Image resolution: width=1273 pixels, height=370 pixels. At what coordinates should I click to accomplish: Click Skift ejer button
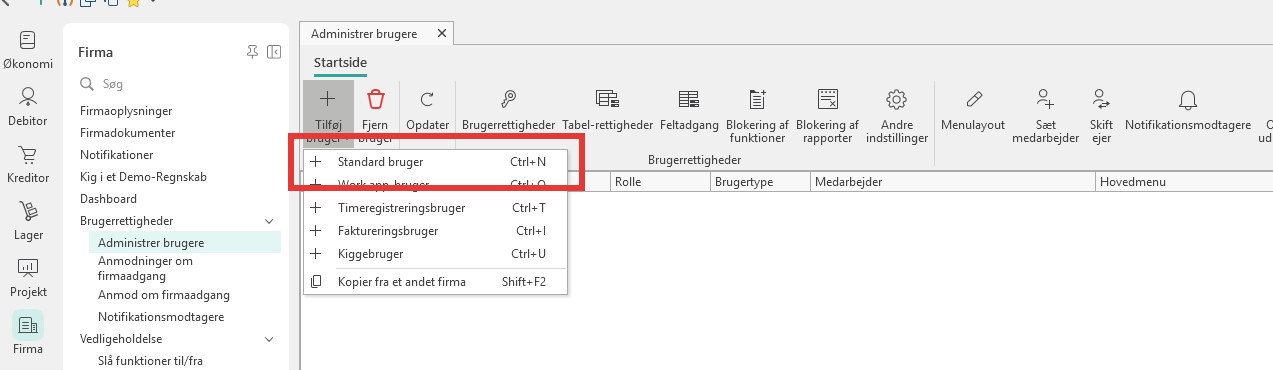click(x=1101, y=115)
